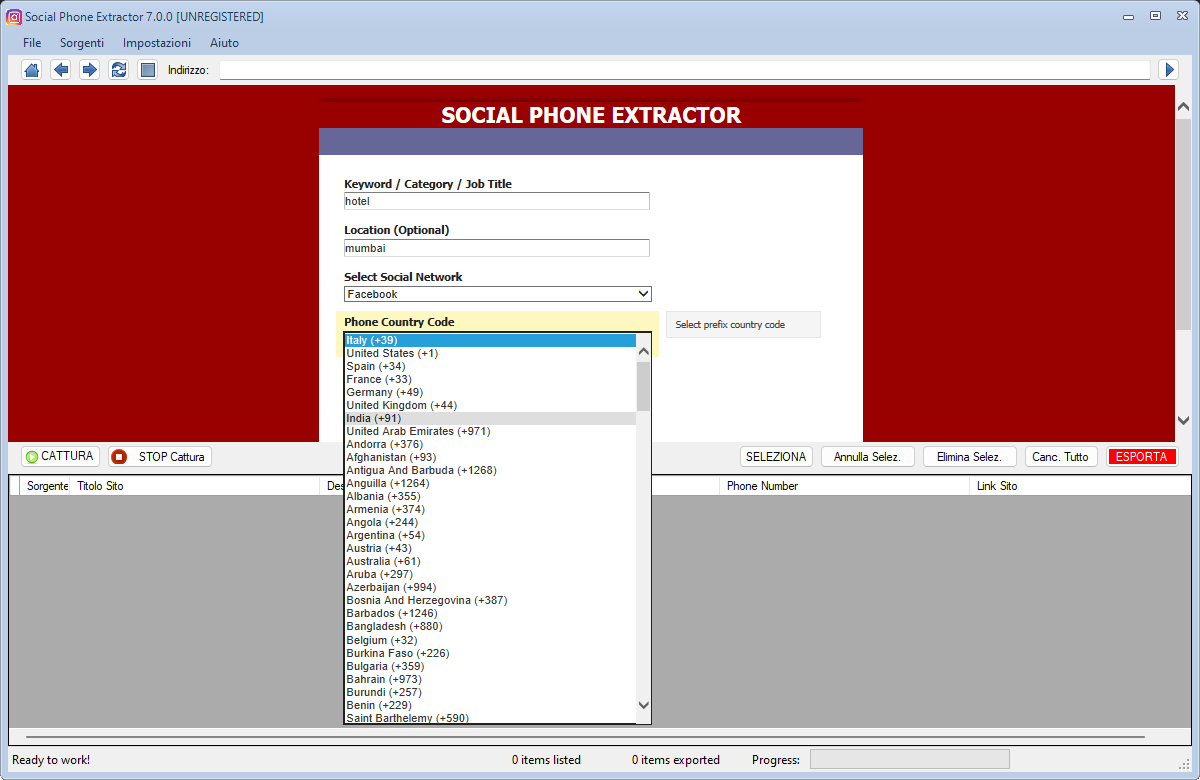Select Burkina Faso (+226) option
This screenshot has width=1200, height=780.
click(490, 653)
